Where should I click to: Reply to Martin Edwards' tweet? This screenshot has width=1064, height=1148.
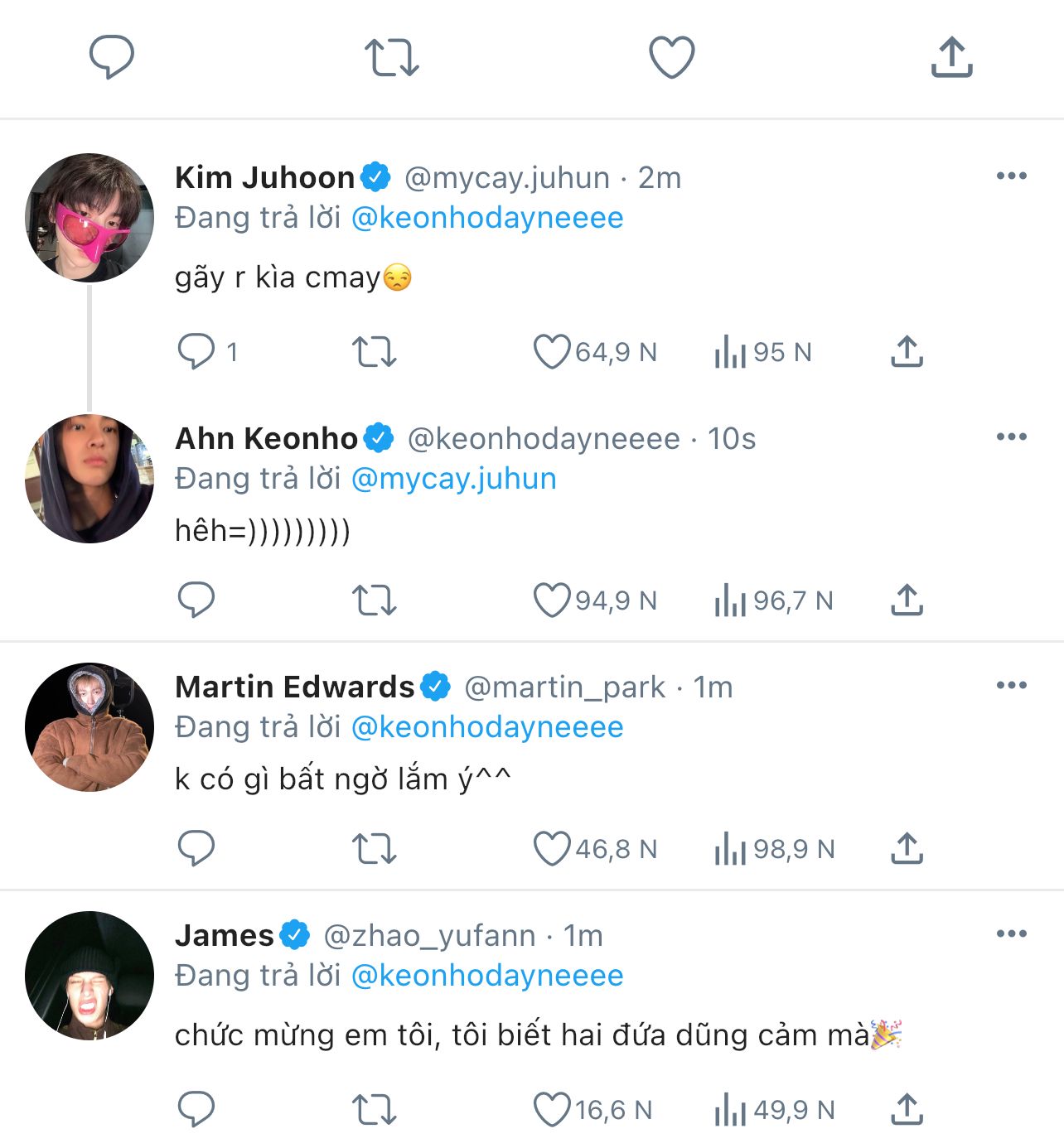(x=196, y=848)
